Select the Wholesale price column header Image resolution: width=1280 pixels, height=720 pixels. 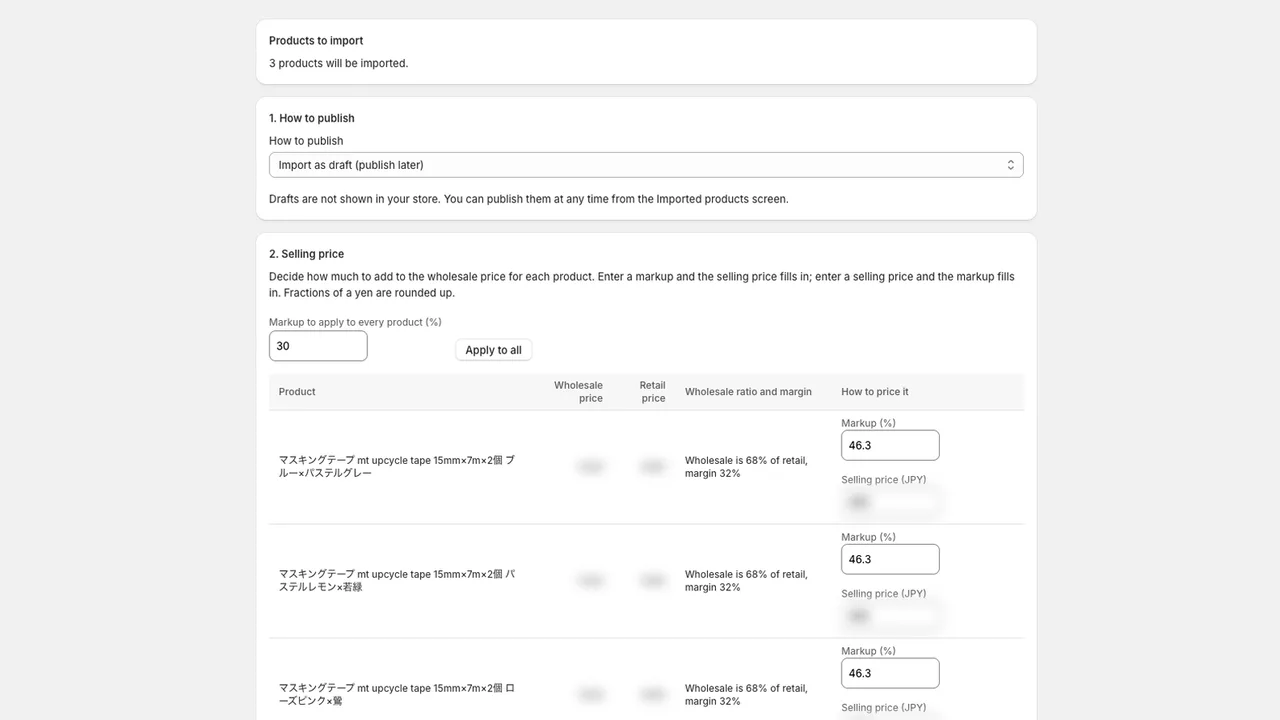click(x=578, y=392)
